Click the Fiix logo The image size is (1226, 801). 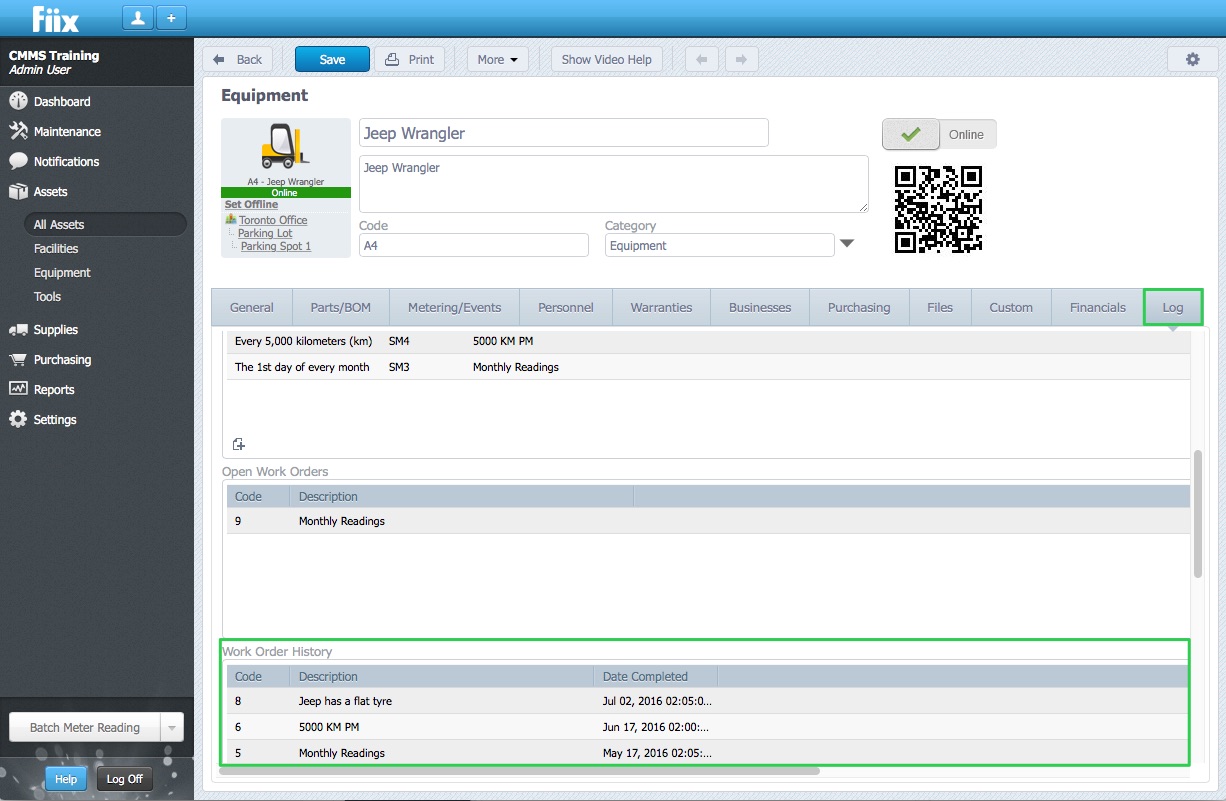(55, 18)
